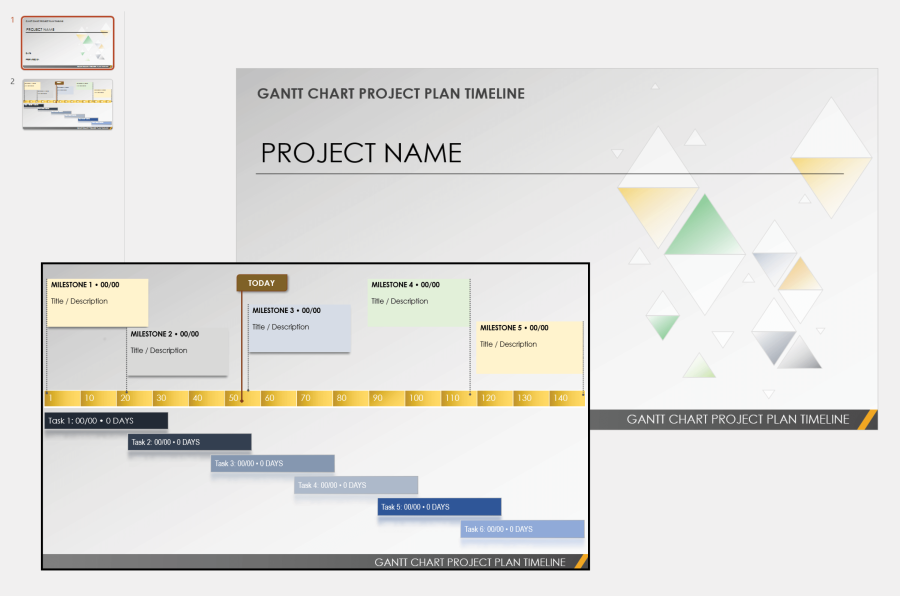900x596 pixels.
Task: Click the PROJECT NAME title text
Action: [x=362, y=153]
